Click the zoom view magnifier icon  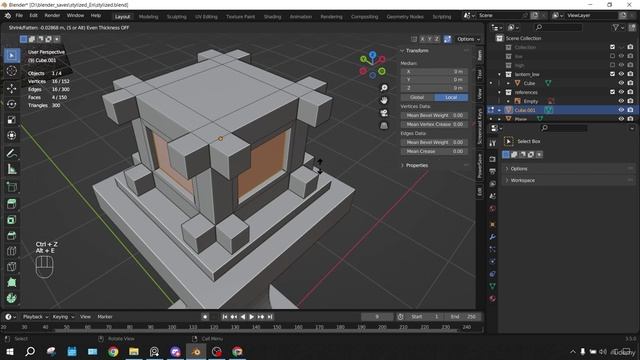click(x=384, y=88)
